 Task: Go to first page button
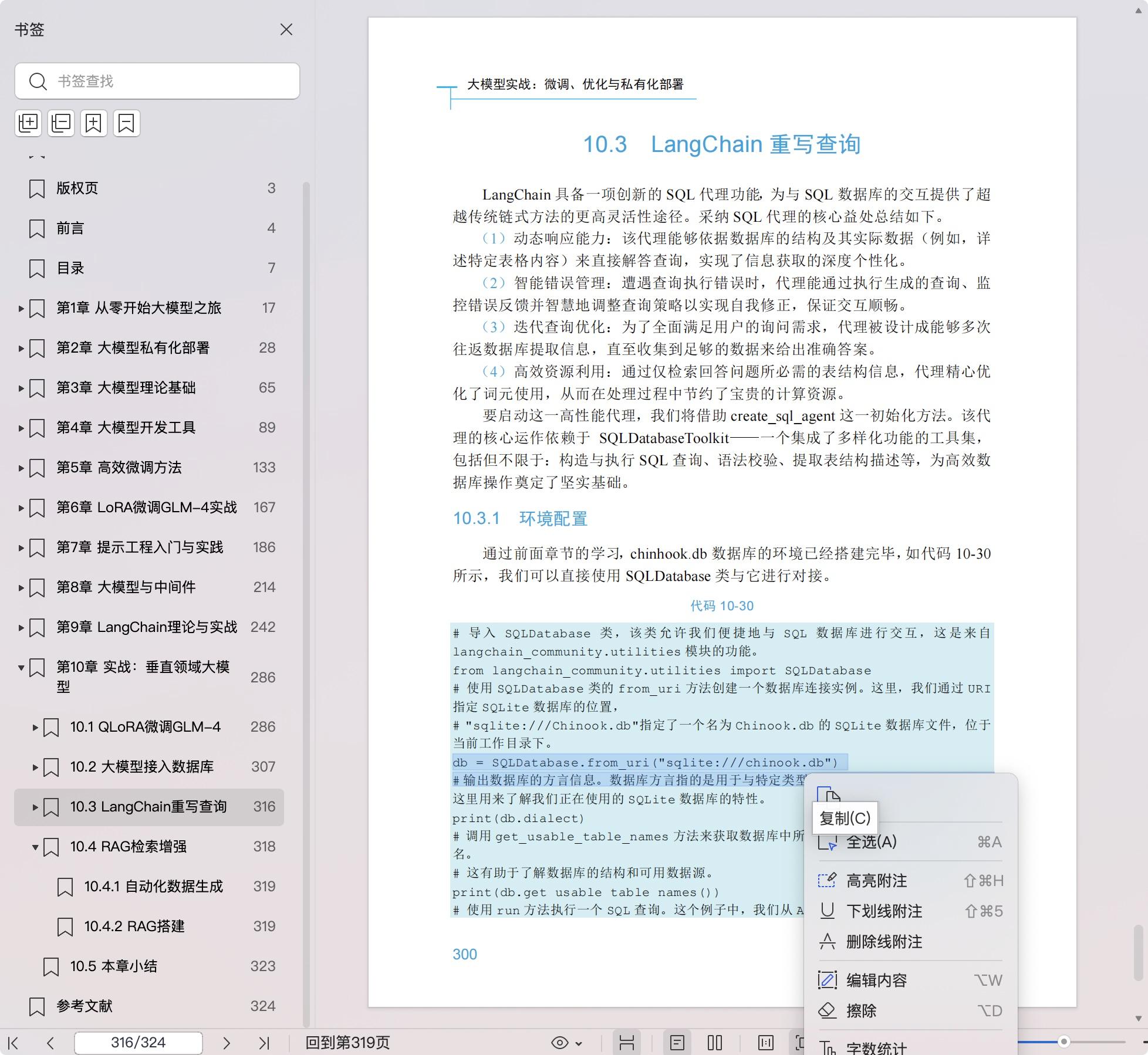(x=13, y=1043)
